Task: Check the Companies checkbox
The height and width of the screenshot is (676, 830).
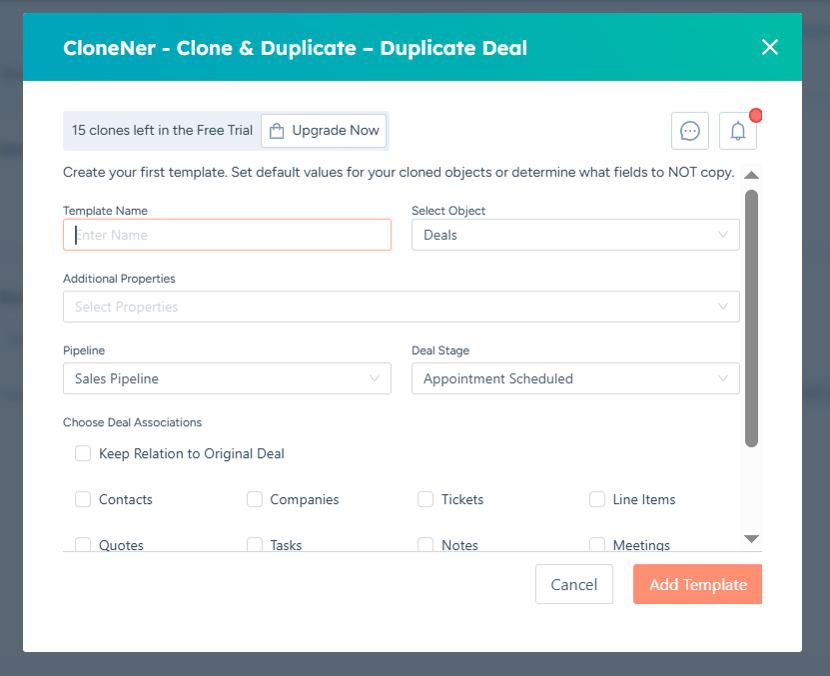Action: coord(255,499)
